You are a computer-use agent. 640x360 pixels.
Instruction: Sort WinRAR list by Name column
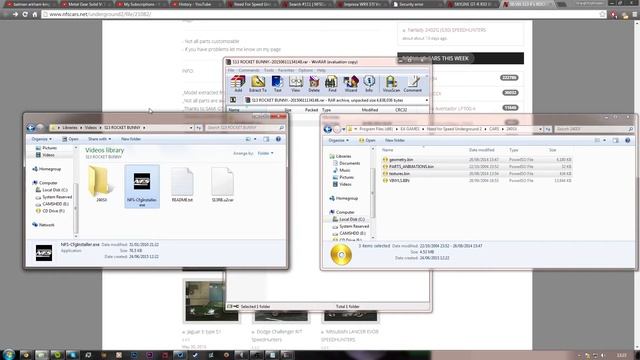(234, 110)
